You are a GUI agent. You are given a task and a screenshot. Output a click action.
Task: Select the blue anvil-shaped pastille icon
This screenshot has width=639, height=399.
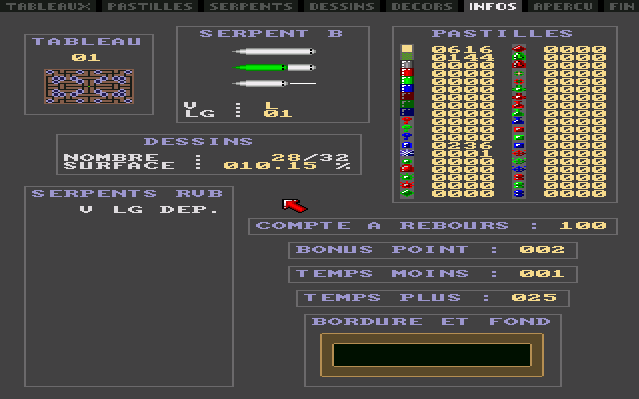pos(519,120)
